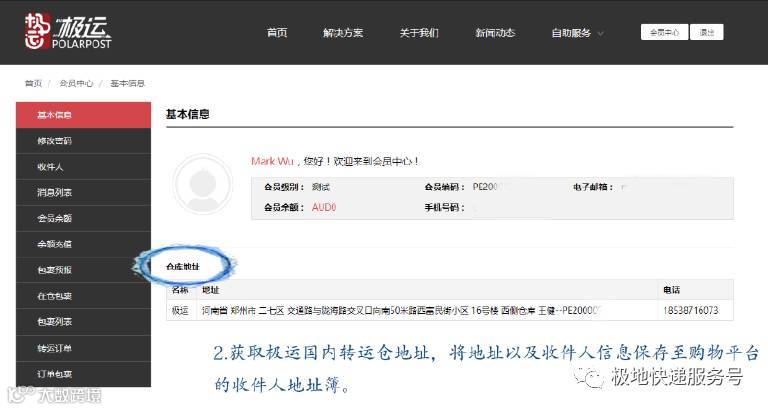
Task: Open 首页 in the top navigation
Action: (x=277, y=33)
